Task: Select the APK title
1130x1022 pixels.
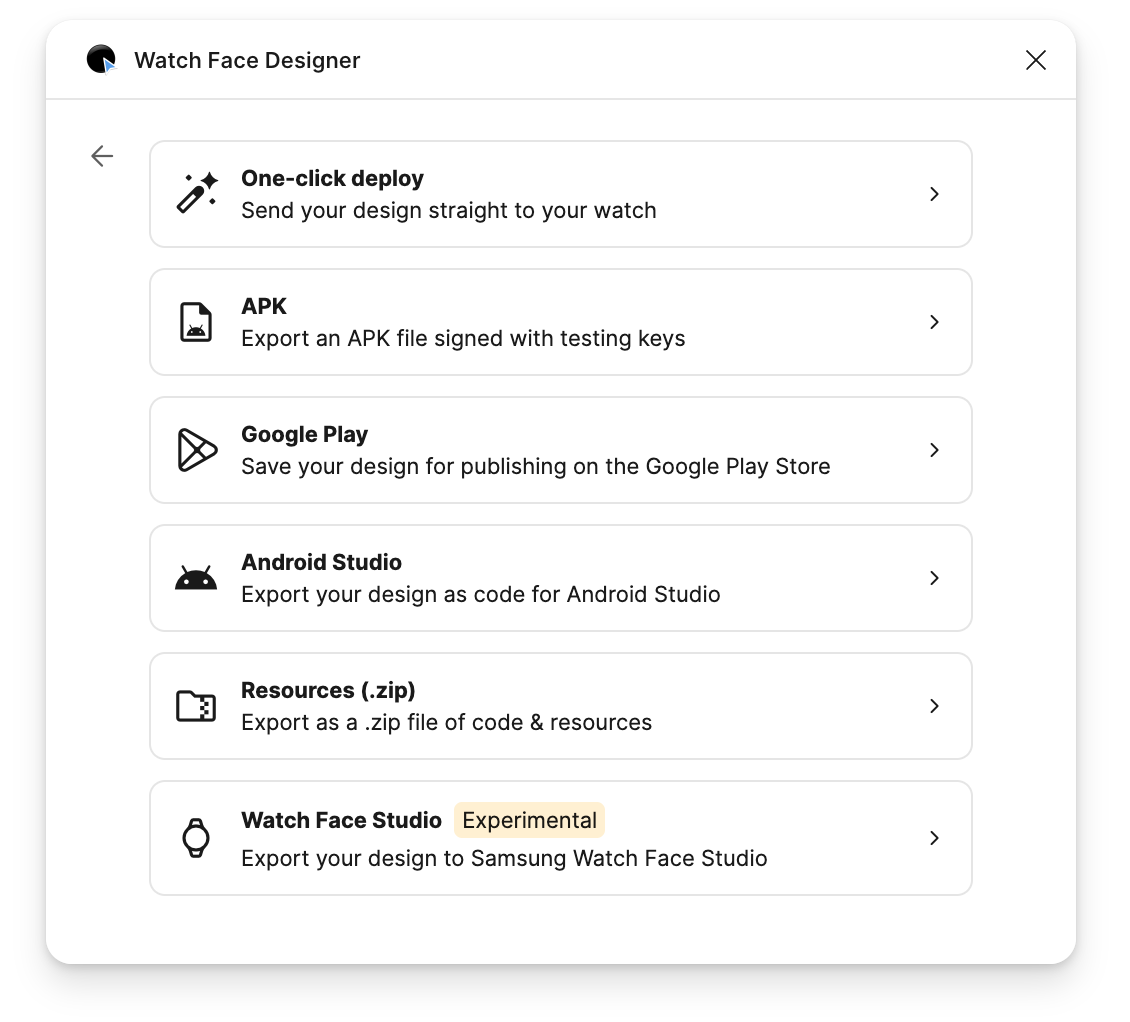Action: click(x=264, y=306)
